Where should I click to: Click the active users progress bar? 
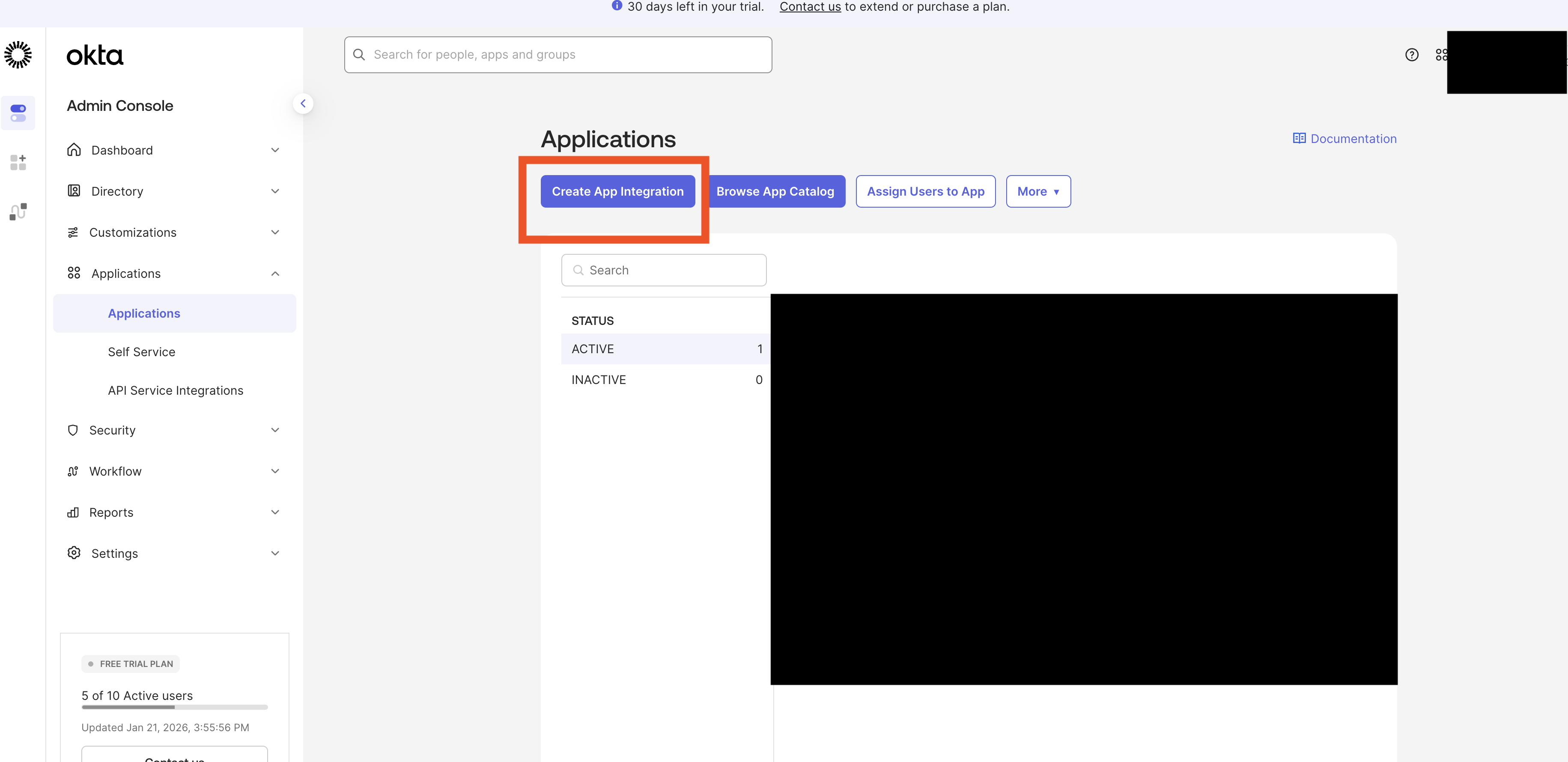click(x=173, y=707)
